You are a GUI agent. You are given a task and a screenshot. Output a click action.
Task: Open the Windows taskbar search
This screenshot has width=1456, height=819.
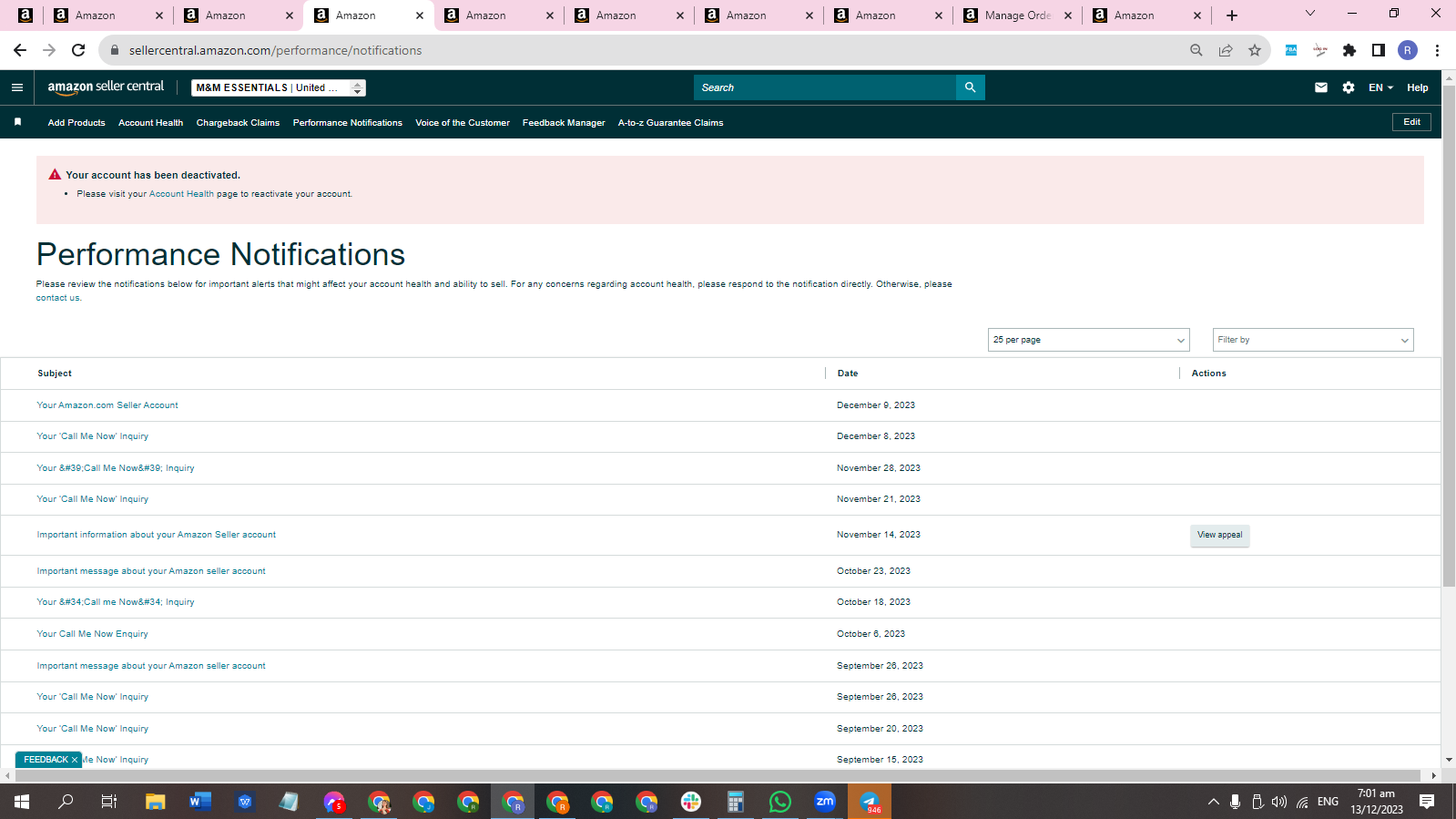click(66, 802)
